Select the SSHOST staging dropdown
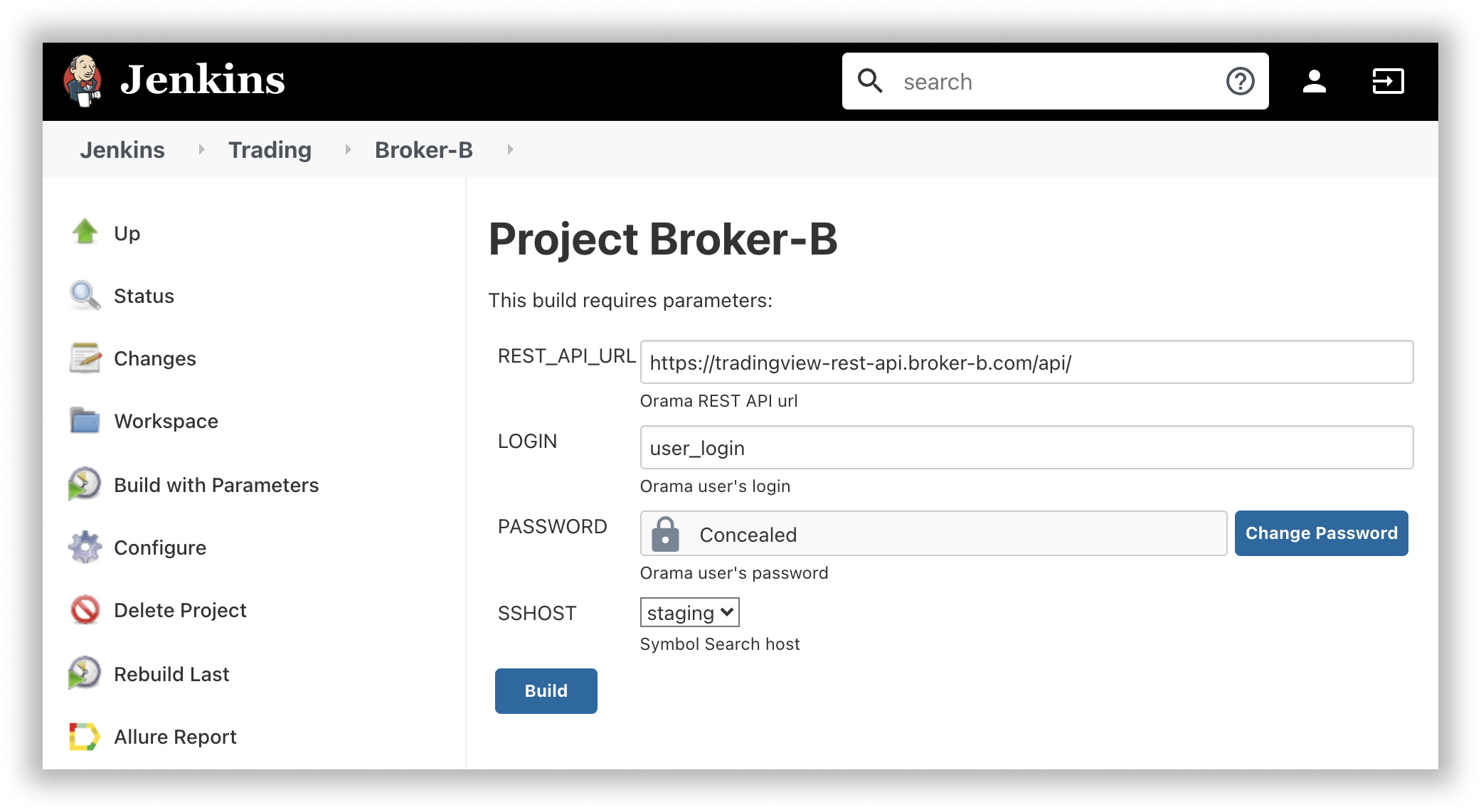This screenshot has width=1481, height=812. pyautogui.click(x=690, y=612)
